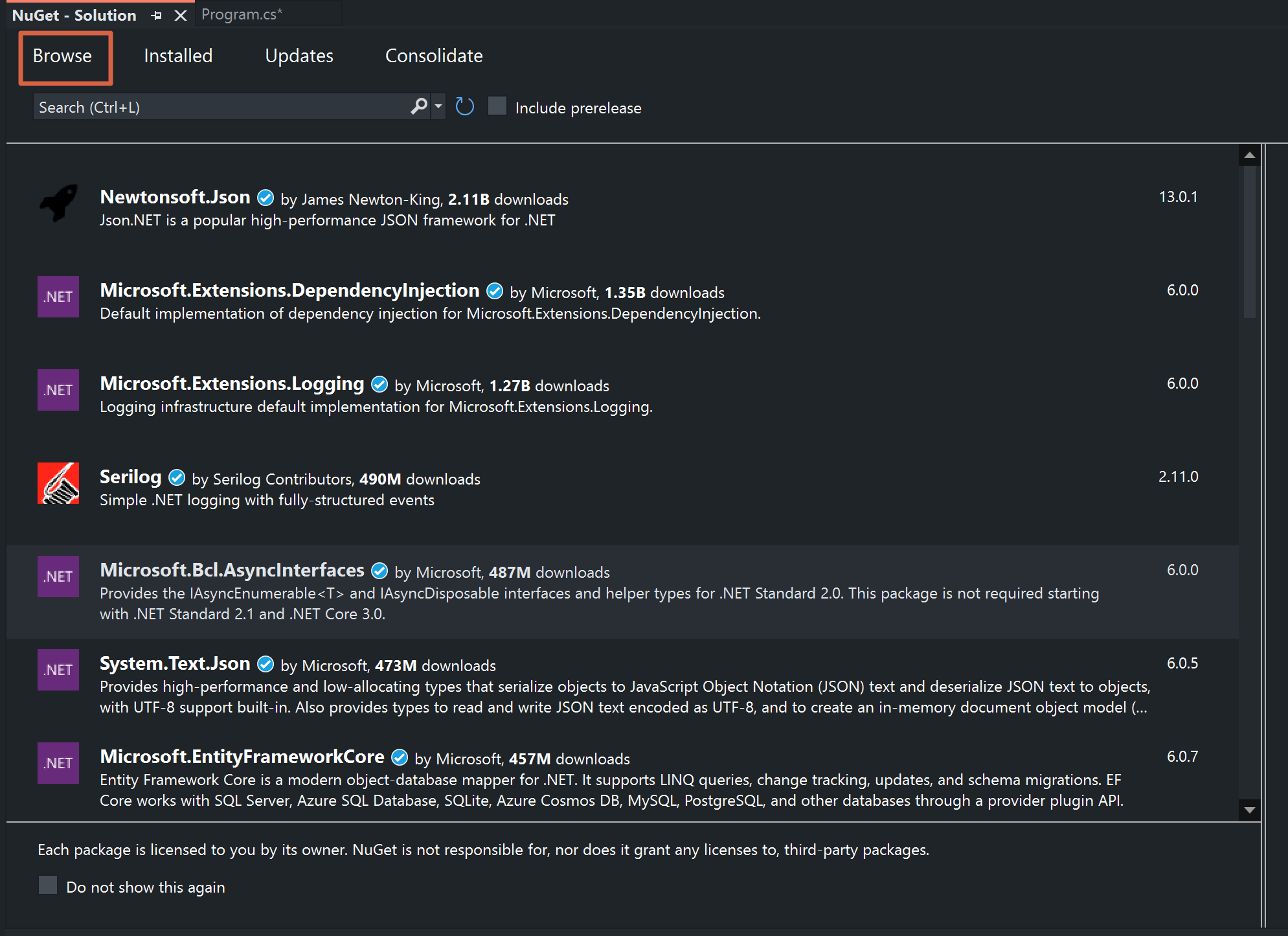Open the search options dropdown arrow
Screen dimensions: 1288x936
coord(438,106)
